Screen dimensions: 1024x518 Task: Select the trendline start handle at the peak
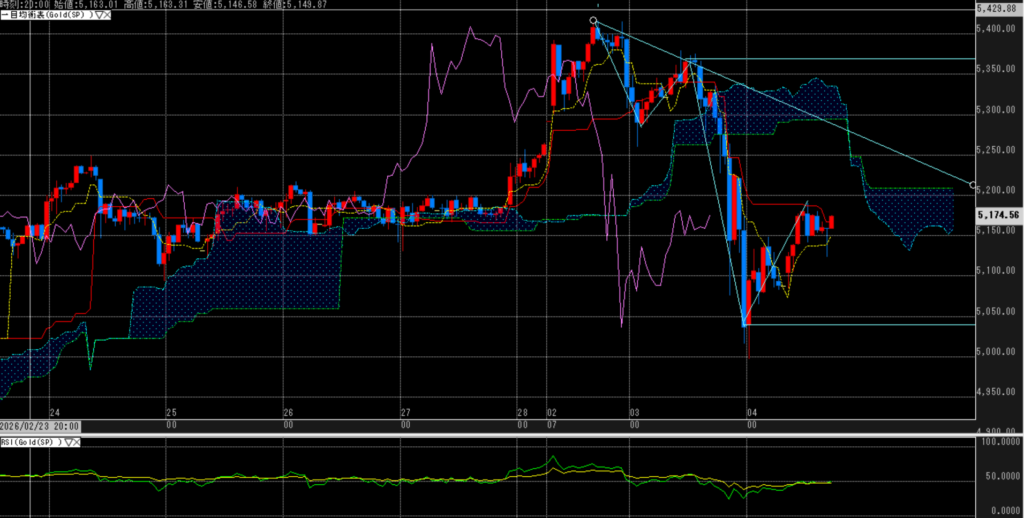pyautogui.click(x=594, y=20)
